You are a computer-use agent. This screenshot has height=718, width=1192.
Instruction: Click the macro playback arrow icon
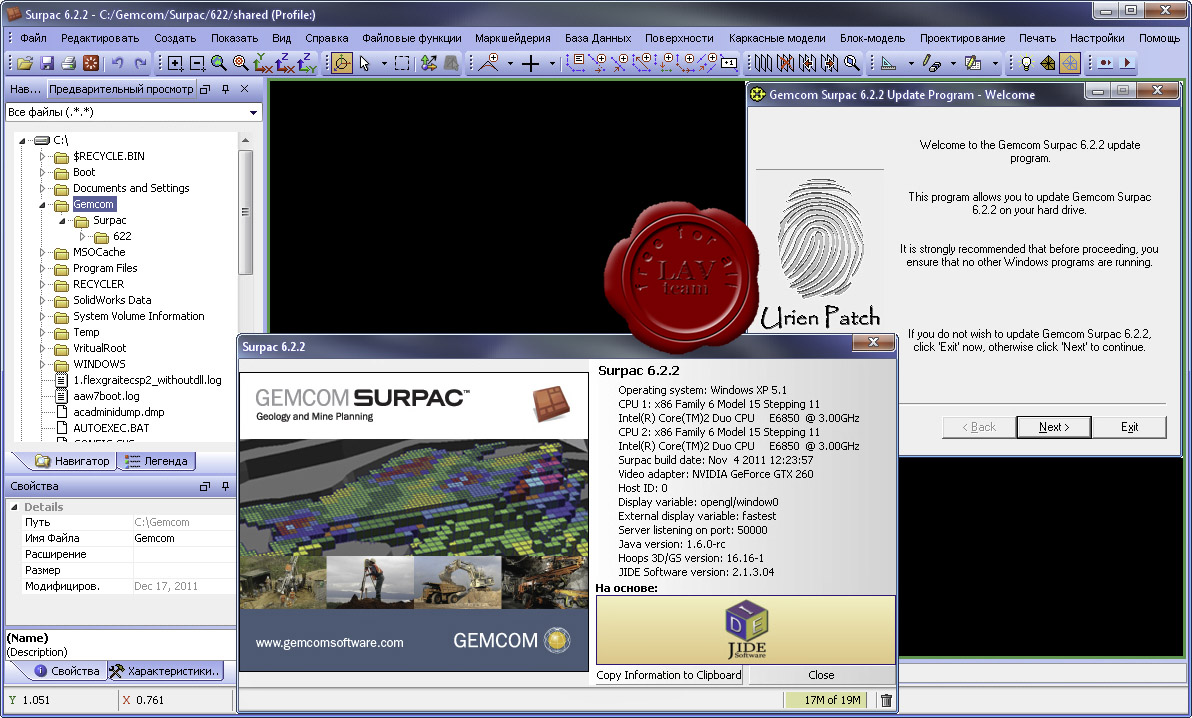point(1127,63)
